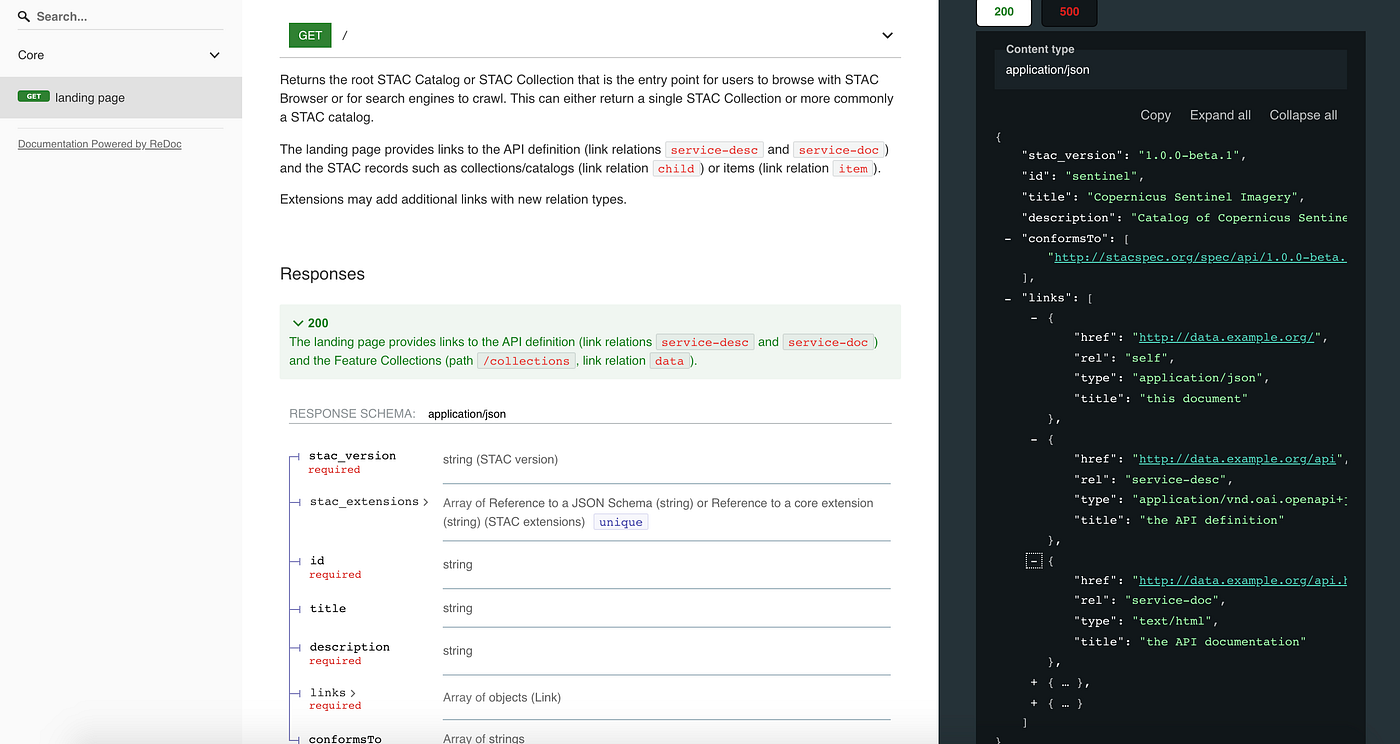Click the string (STAC version) type text
The width and height of the screenshot is (1400, 744).
[x=500, y=459]
